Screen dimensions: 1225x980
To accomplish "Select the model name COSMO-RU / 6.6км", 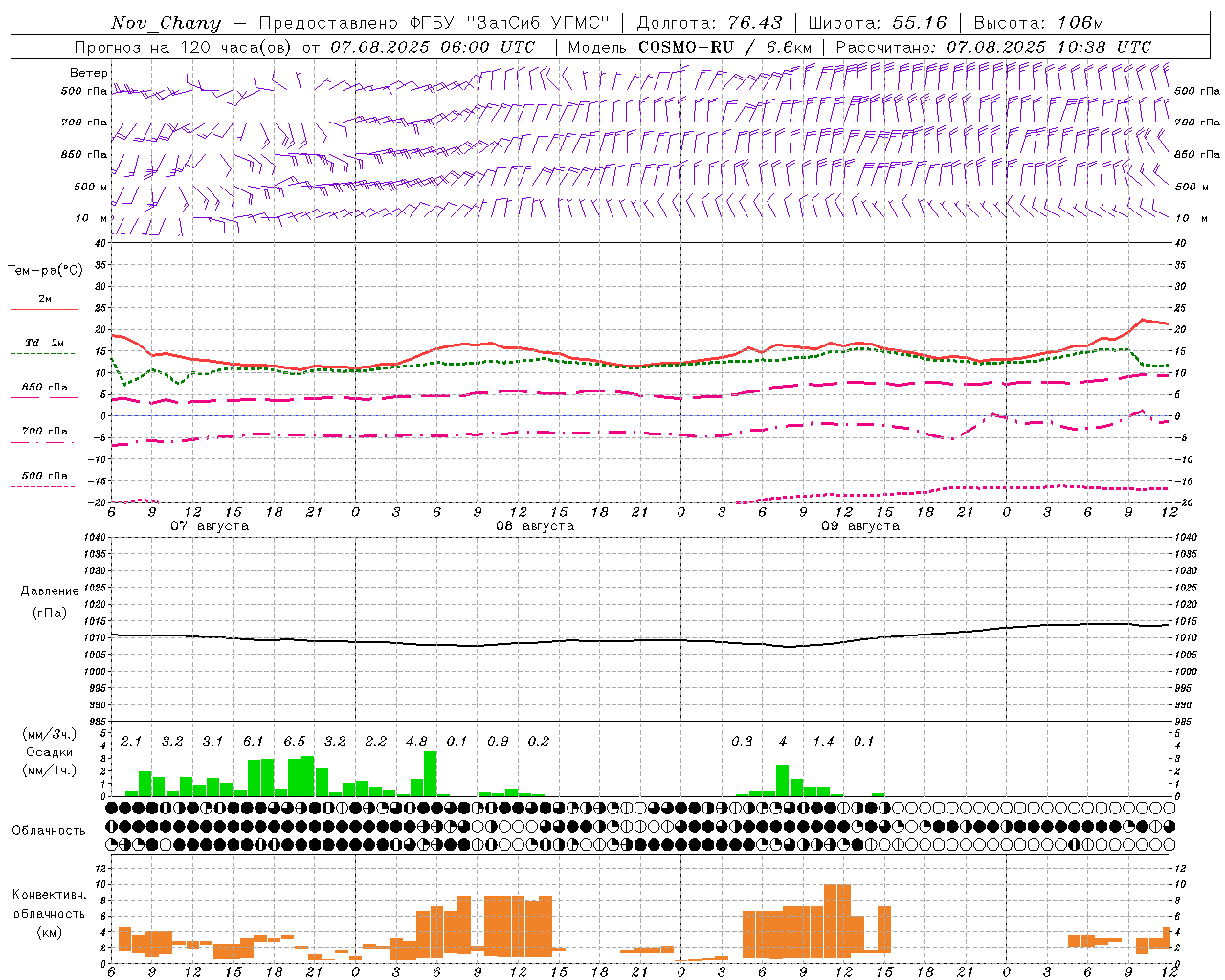I will coord(724,46).
